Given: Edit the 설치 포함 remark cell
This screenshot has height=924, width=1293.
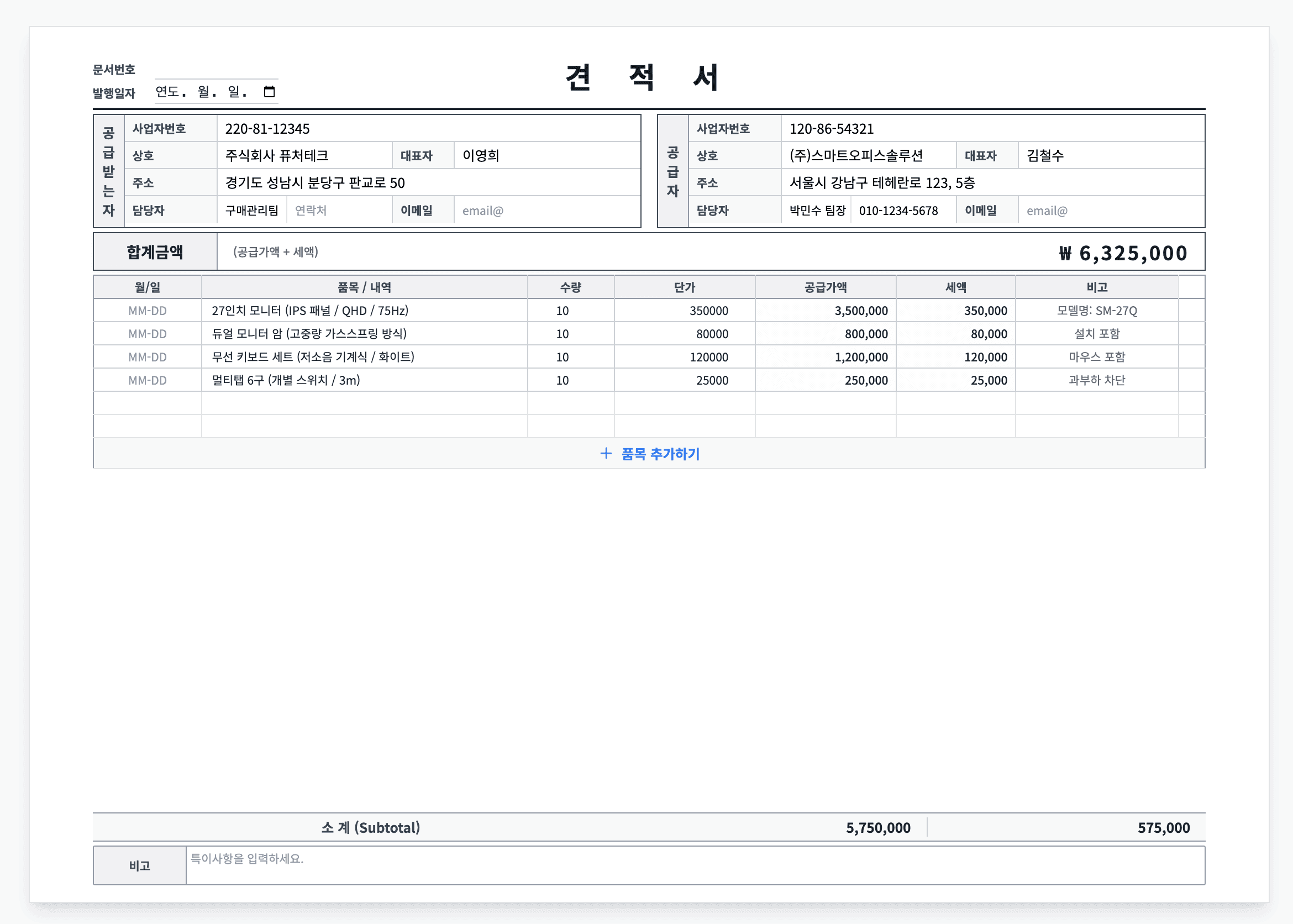Looking at the screenshot, I should (x=1096, y=334).
